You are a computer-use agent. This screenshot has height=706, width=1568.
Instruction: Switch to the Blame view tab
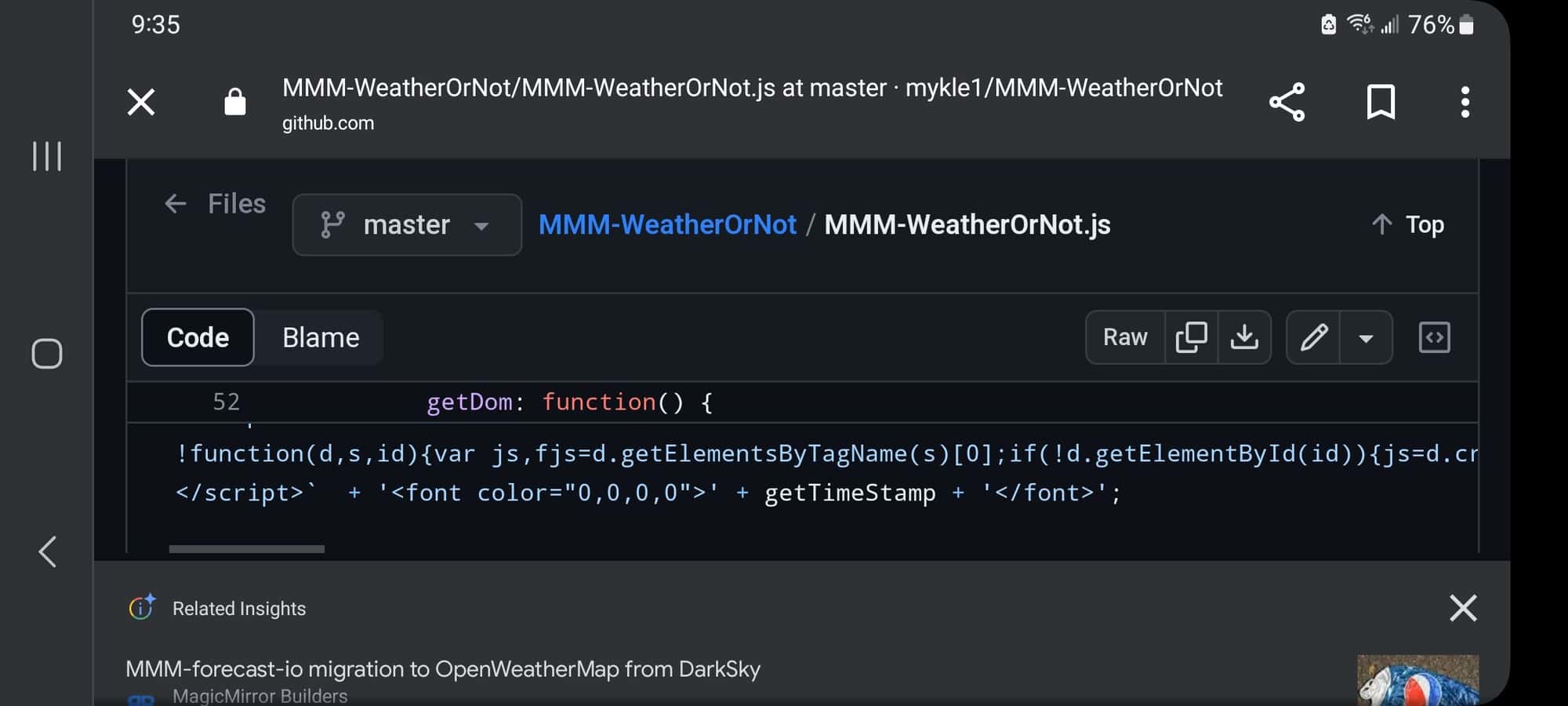321,337
